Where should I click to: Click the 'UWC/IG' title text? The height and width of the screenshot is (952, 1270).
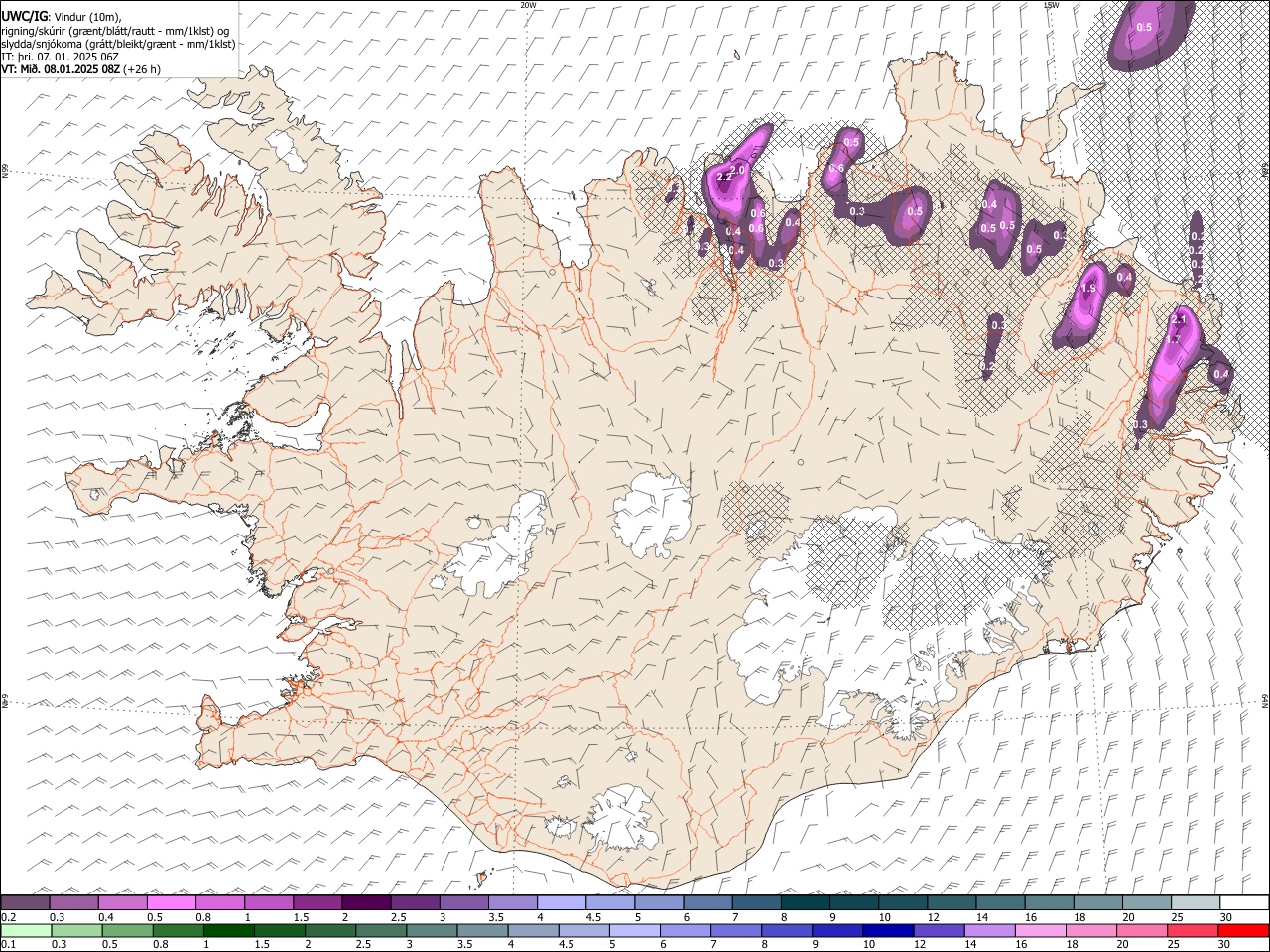point(23,16)
